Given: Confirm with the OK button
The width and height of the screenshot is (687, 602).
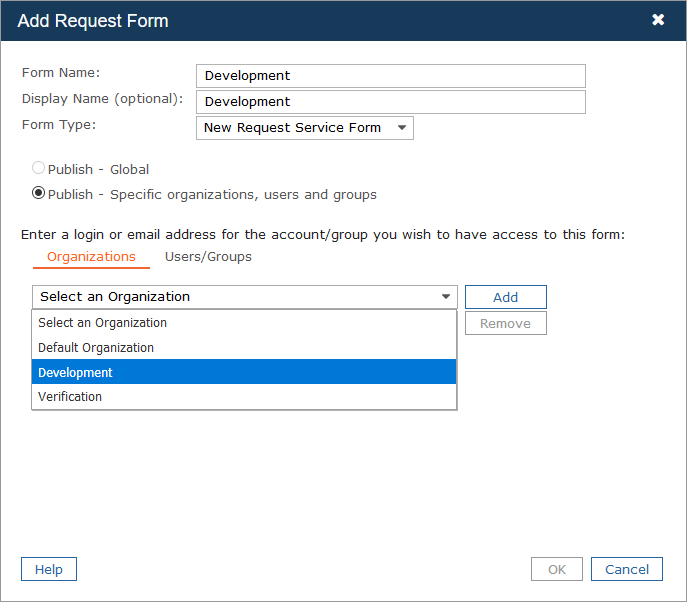Looking at the screenshot, I should pos(556,569).
